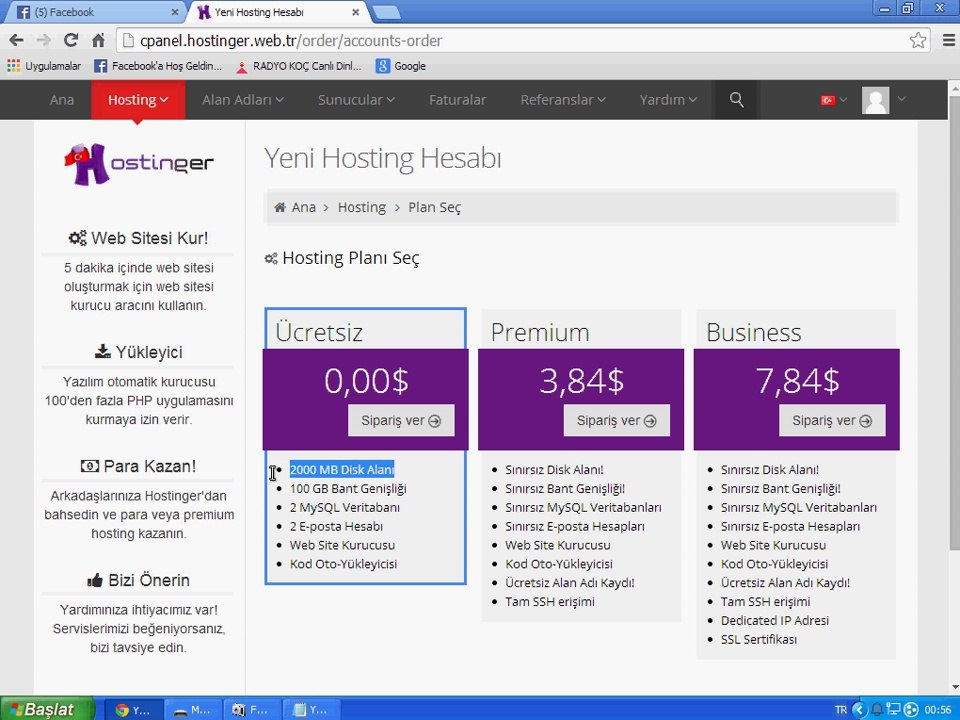Open Facebook'a Hoş Geldin bookmark

tap(158, 66)
